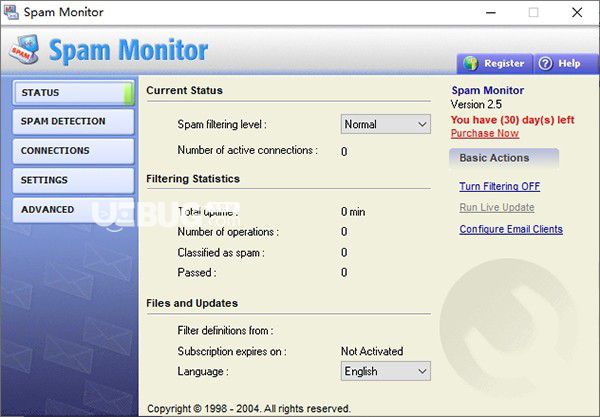
Task: Click the 'Filtering Statistics' heading
Action: [x=193, y=179]
